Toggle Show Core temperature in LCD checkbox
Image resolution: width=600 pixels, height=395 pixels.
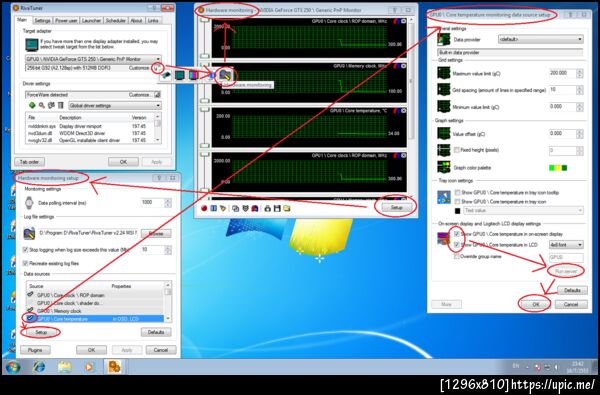click(457, 244)
